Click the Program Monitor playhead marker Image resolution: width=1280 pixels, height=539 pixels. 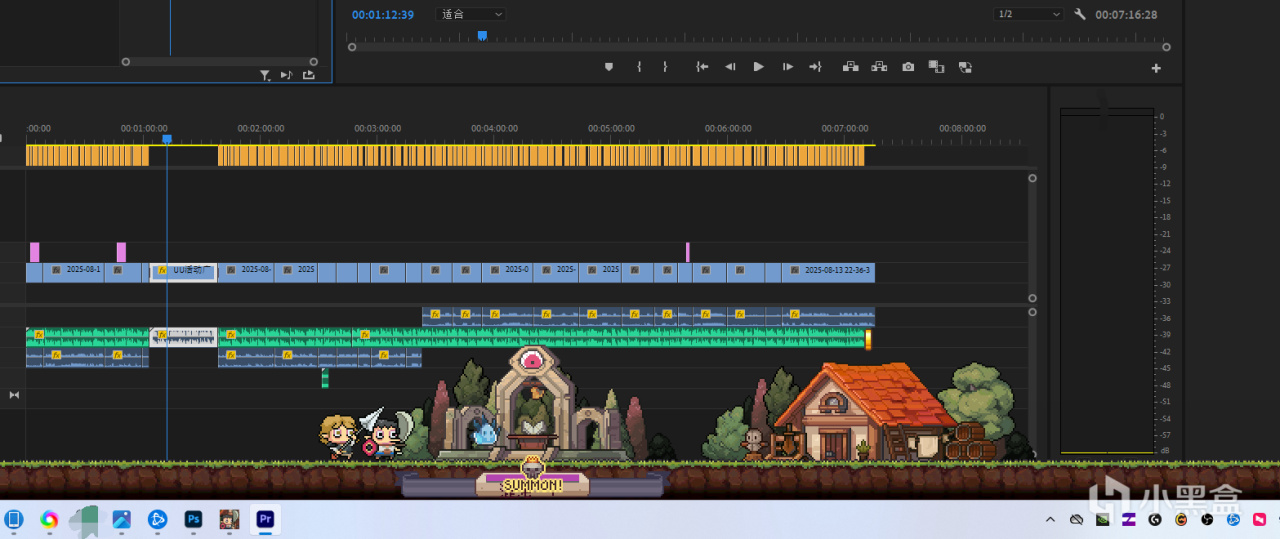(482, 35)
